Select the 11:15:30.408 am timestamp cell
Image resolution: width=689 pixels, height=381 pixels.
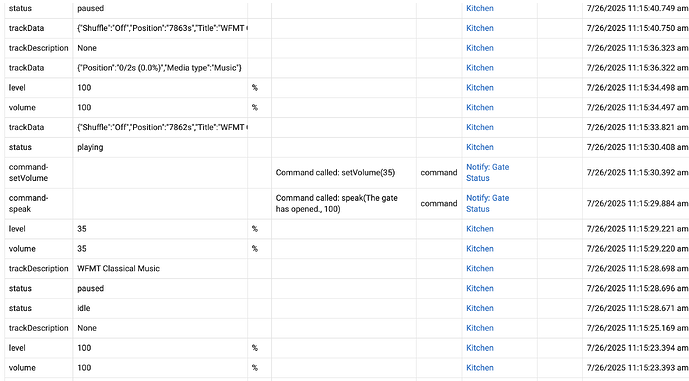(x=637, y=147)
